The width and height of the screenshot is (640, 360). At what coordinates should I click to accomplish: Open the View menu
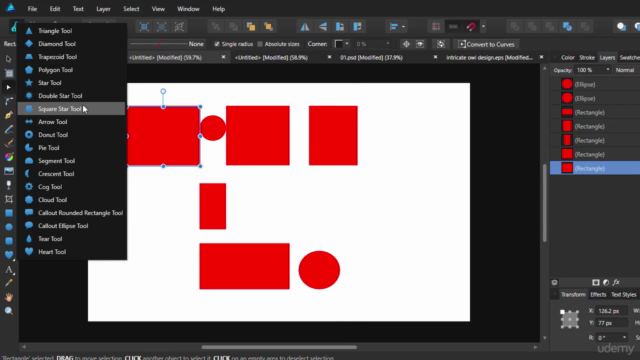point(158,9)
